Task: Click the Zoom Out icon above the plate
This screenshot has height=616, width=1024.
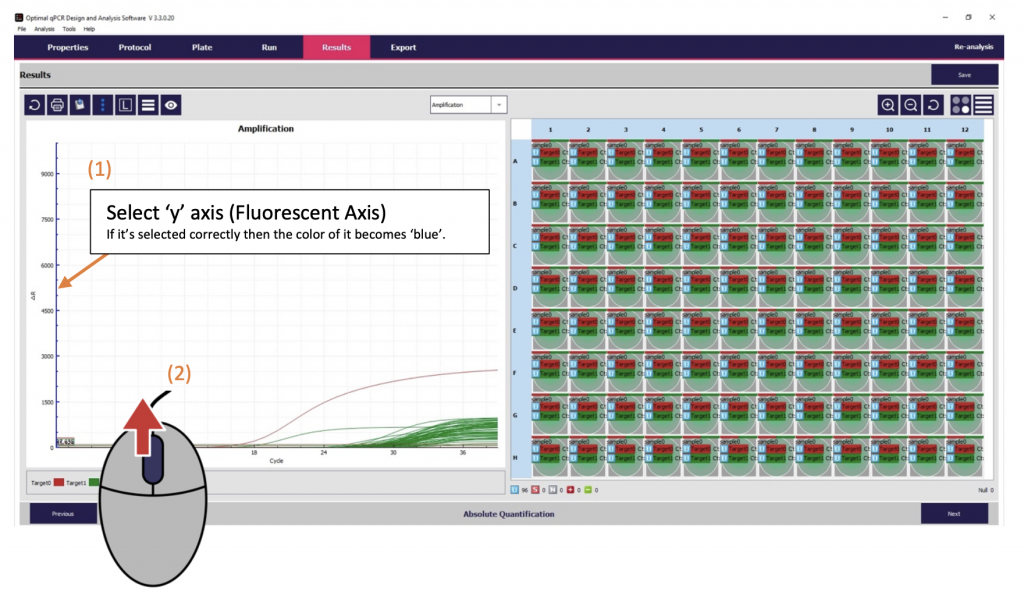Action: click(911, 104)
